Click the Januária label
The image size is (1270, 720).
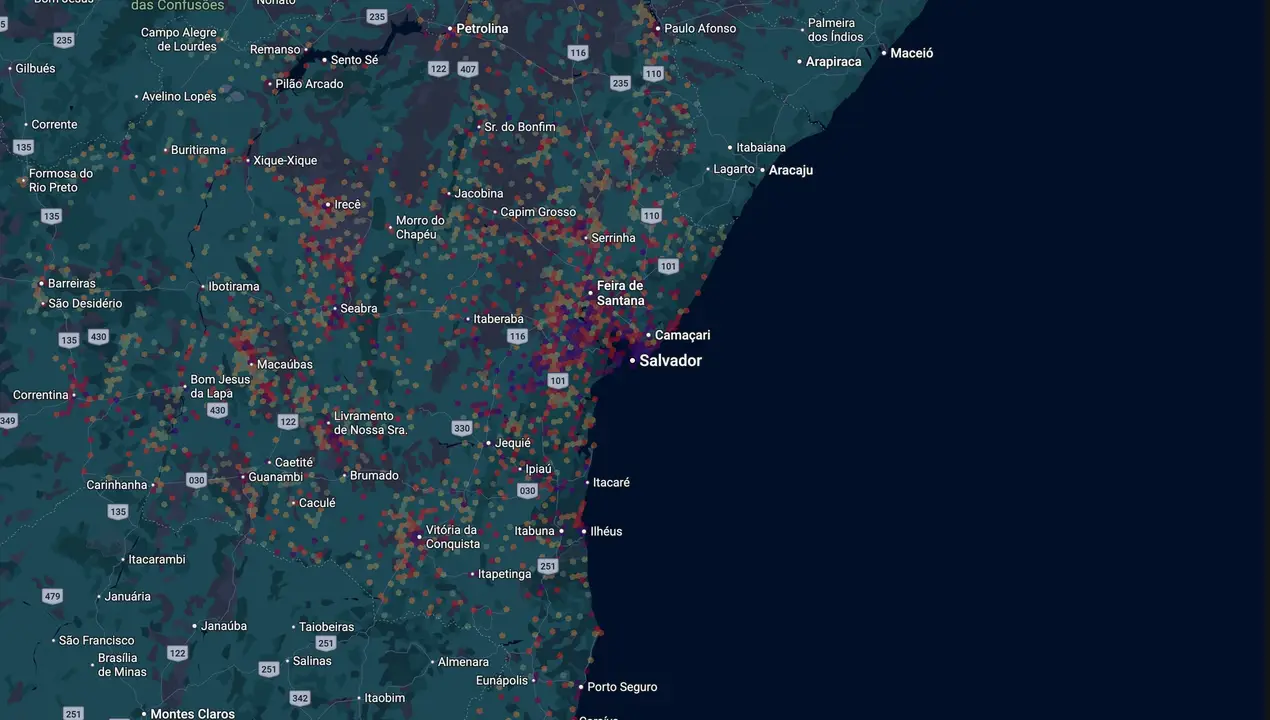[x=128, y=597]
